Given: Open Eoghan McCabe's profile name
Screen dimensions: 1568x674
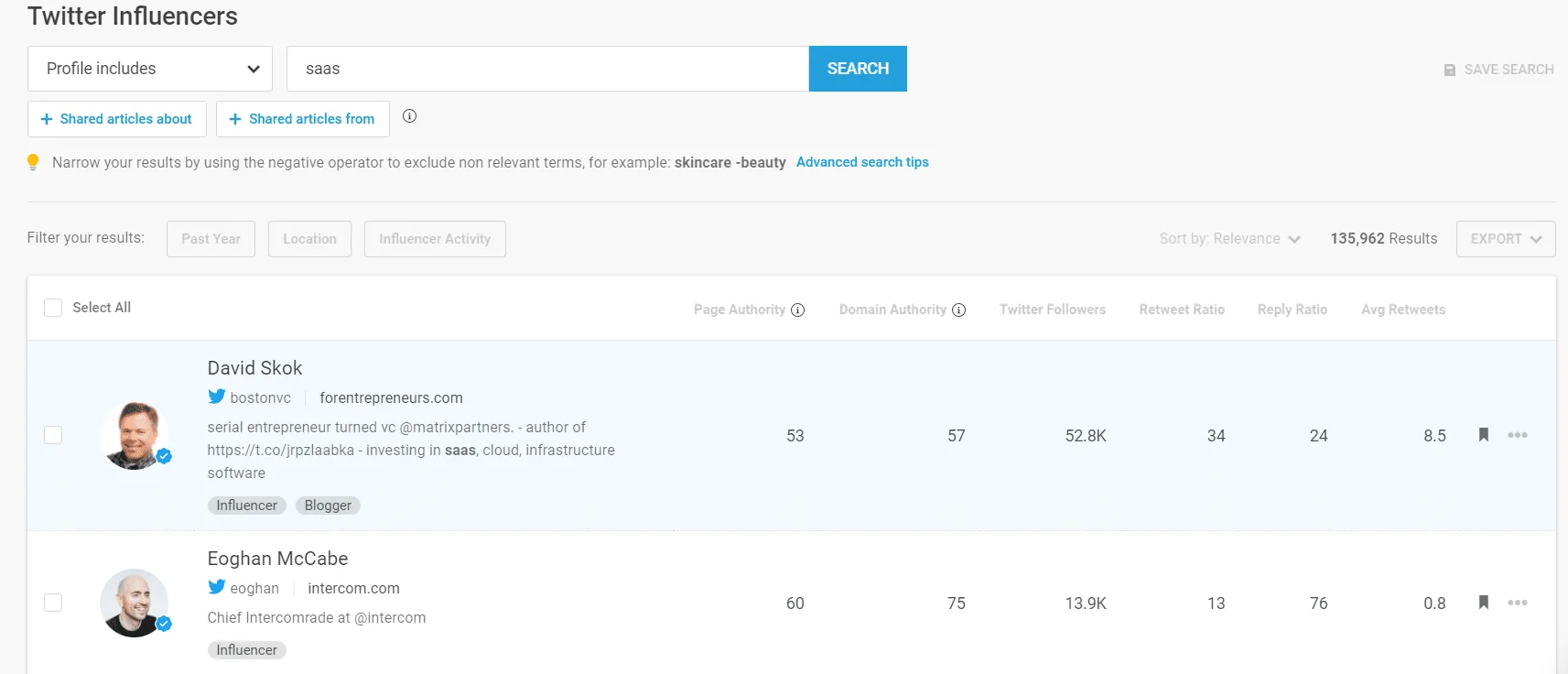Looking at the screenshot, I should tap(277, 559).
